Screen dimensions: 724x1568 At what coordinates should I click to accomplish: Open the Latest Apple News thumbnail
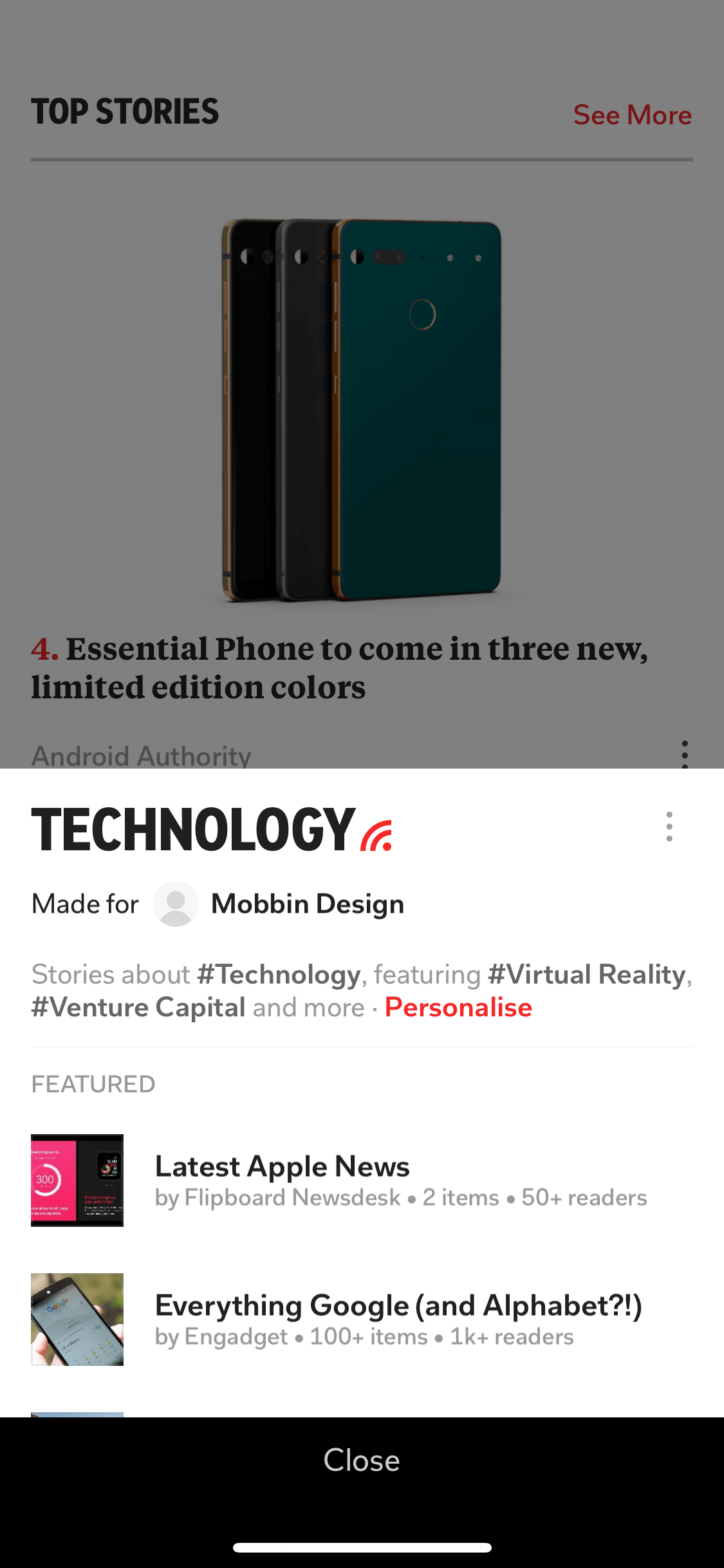point(77,1181)
